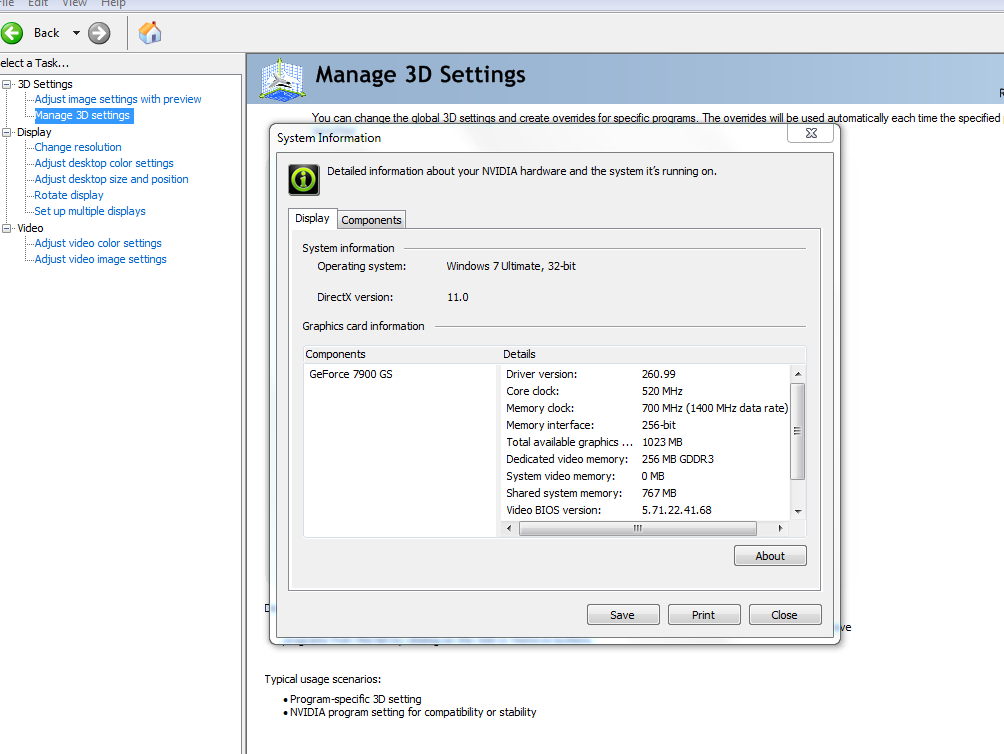Click the Print button
The width and height of the screenshot is (1004, 754).
point(703,615)
